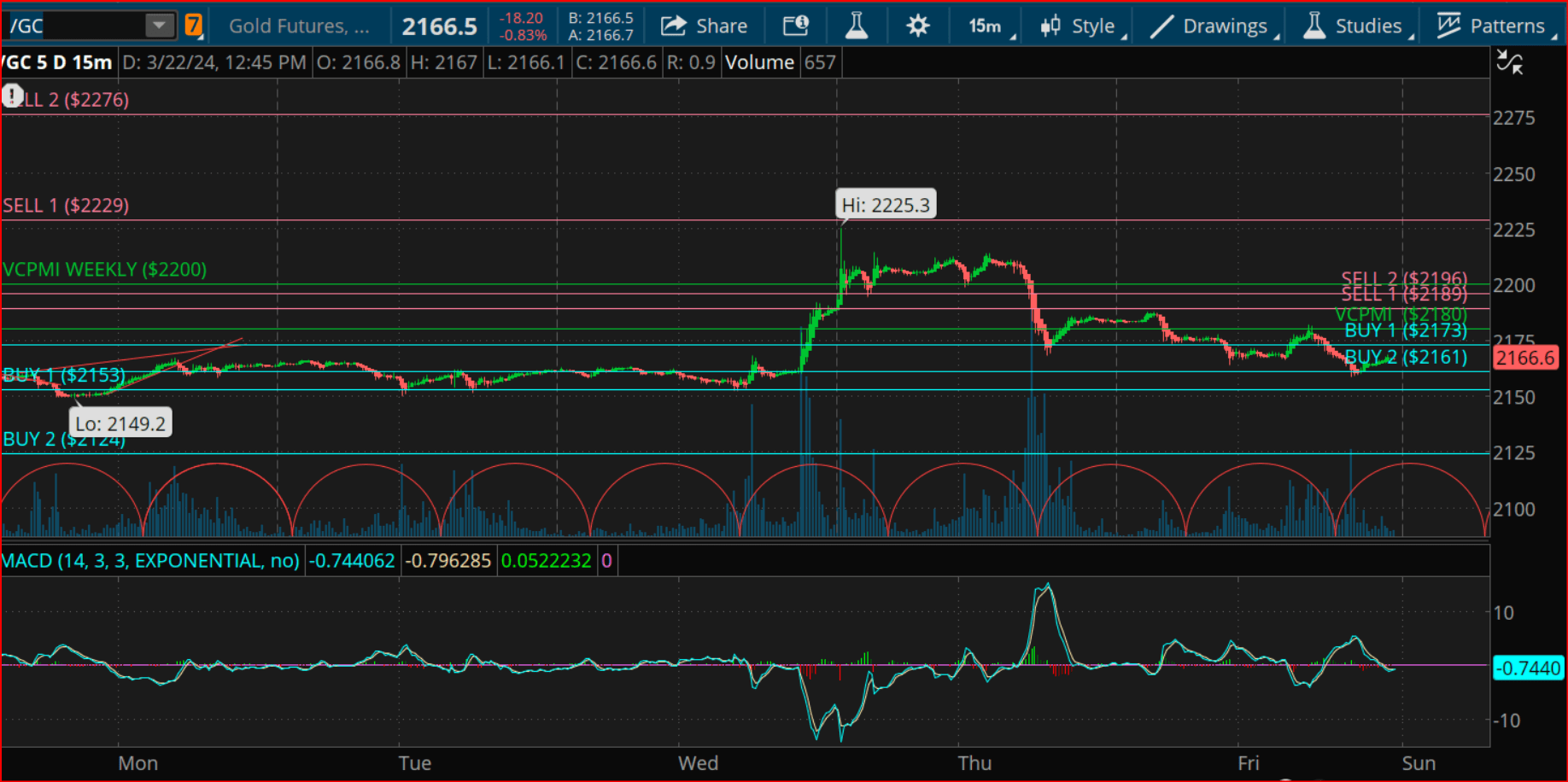Click the 2125 price axis label
1568x782 pixels.
coord(1514,453)
